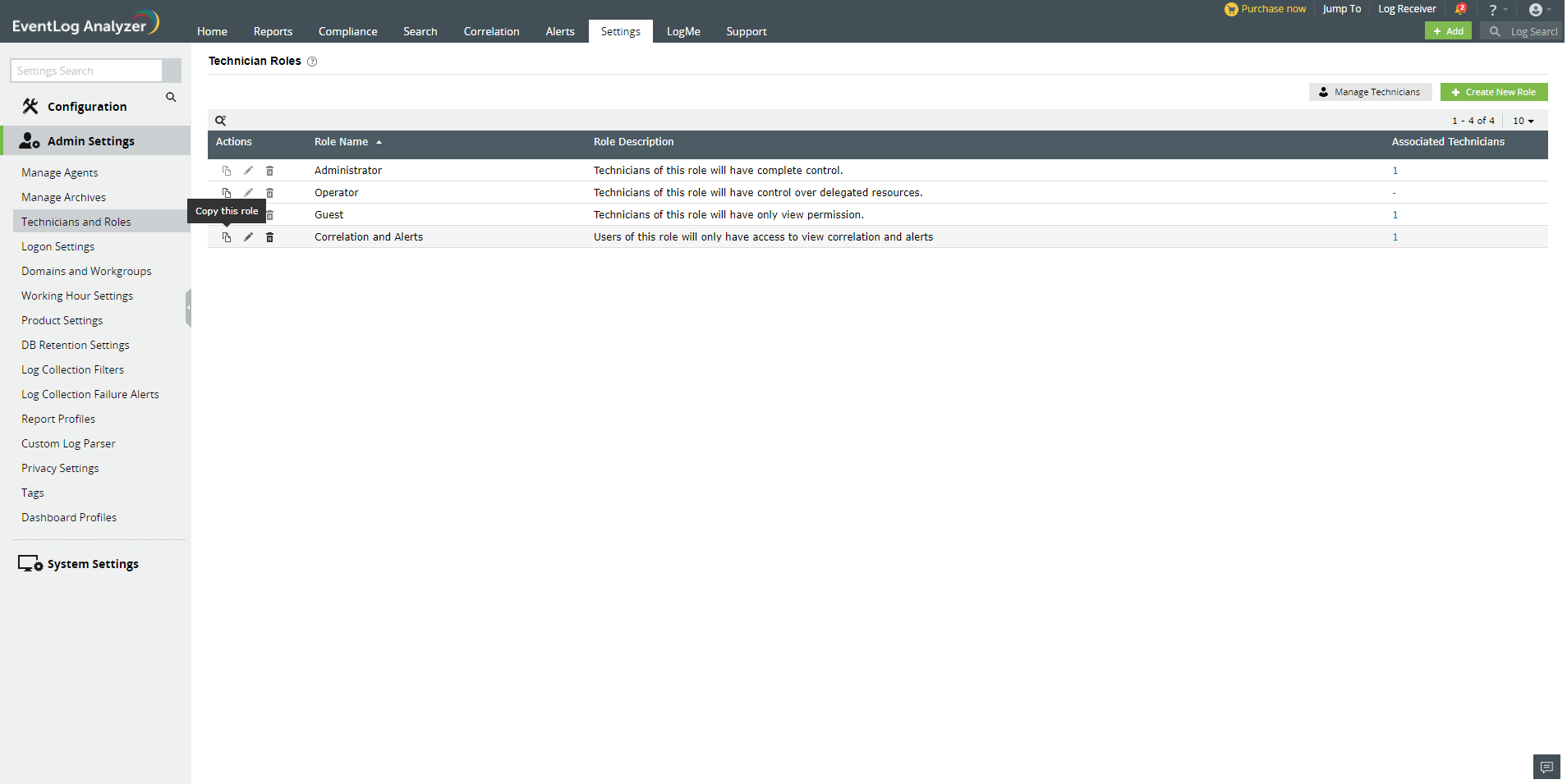
Task: Expand the System Settings section
Action: click(93, 564)
